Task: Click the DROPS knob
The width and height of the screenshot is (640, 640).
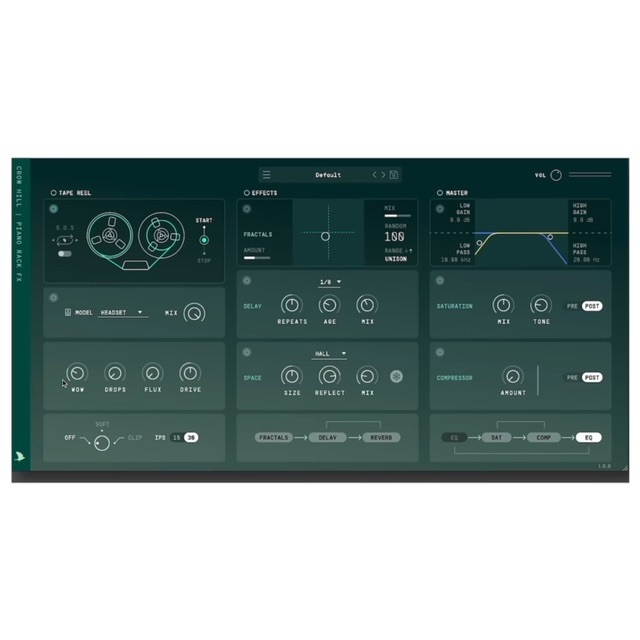Action: tap(115, 373)
